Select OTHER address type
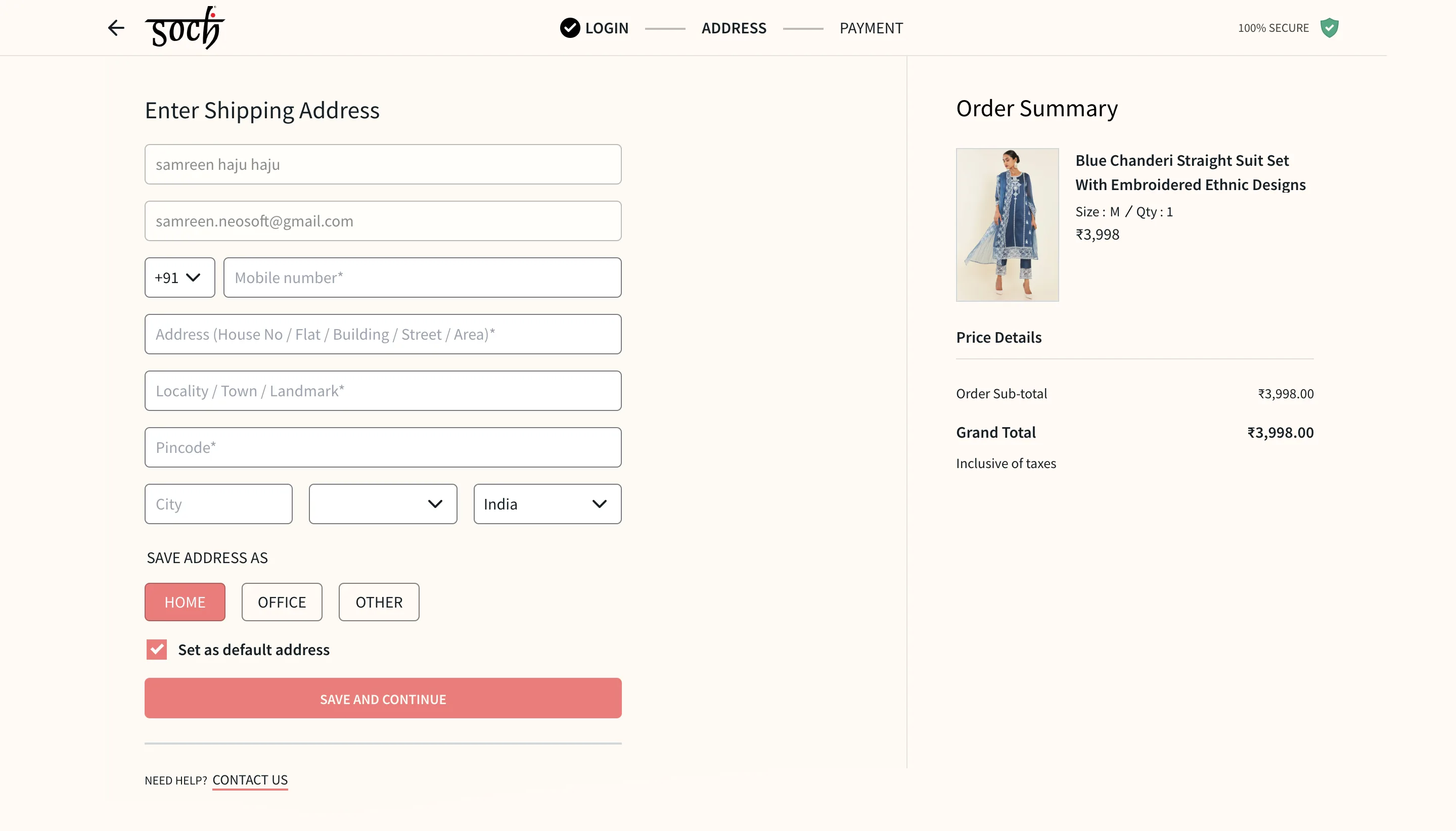The height and width of the screenshot is (831, 1456). tap(379, 602)
